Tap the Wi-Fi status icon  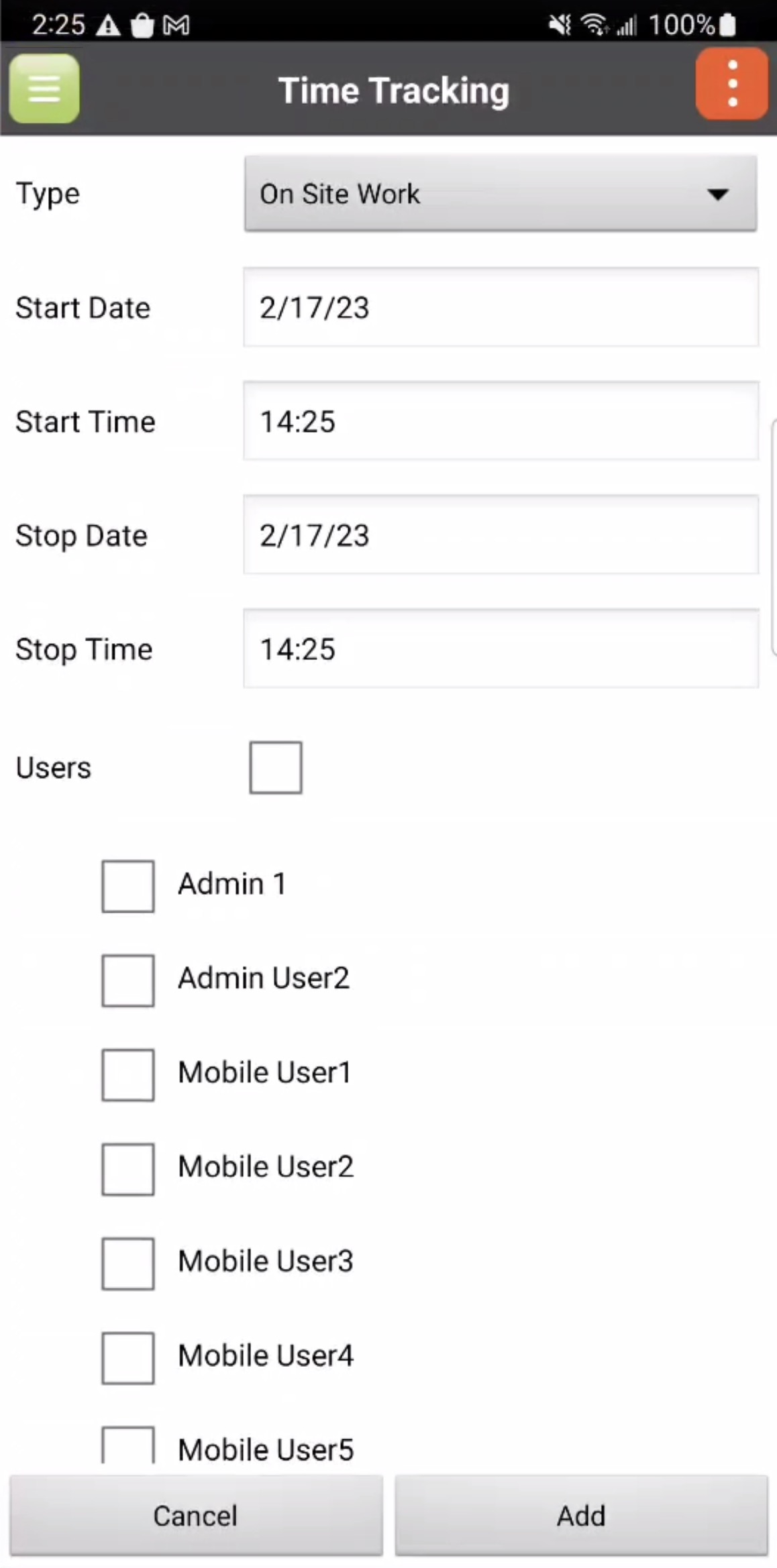(594, 25)
